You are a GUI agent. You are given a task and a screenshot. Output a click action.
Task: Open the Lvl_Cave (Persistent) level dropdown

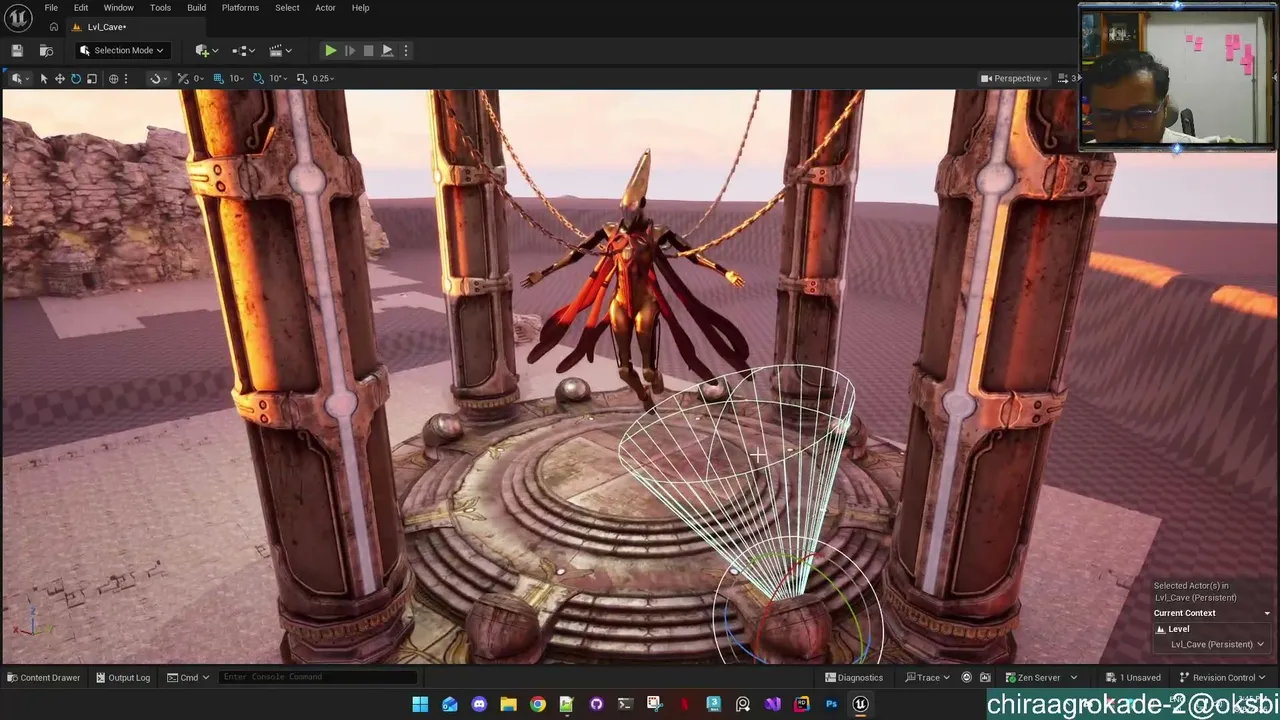[1217, 644]
